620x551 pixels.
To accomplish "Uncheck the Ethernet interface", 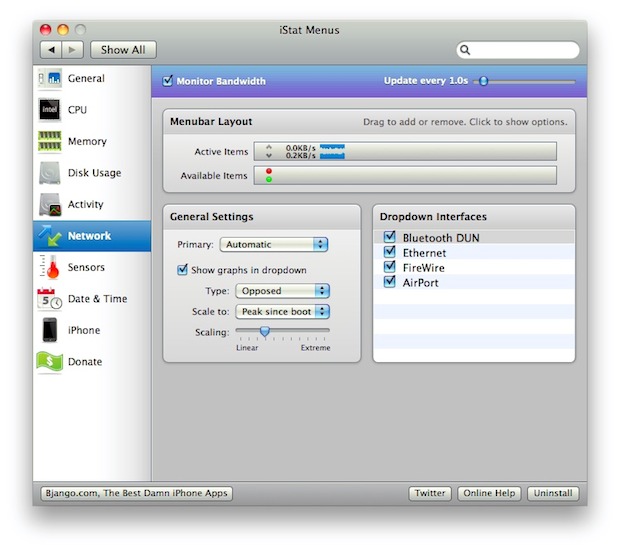I will [389, 252].
